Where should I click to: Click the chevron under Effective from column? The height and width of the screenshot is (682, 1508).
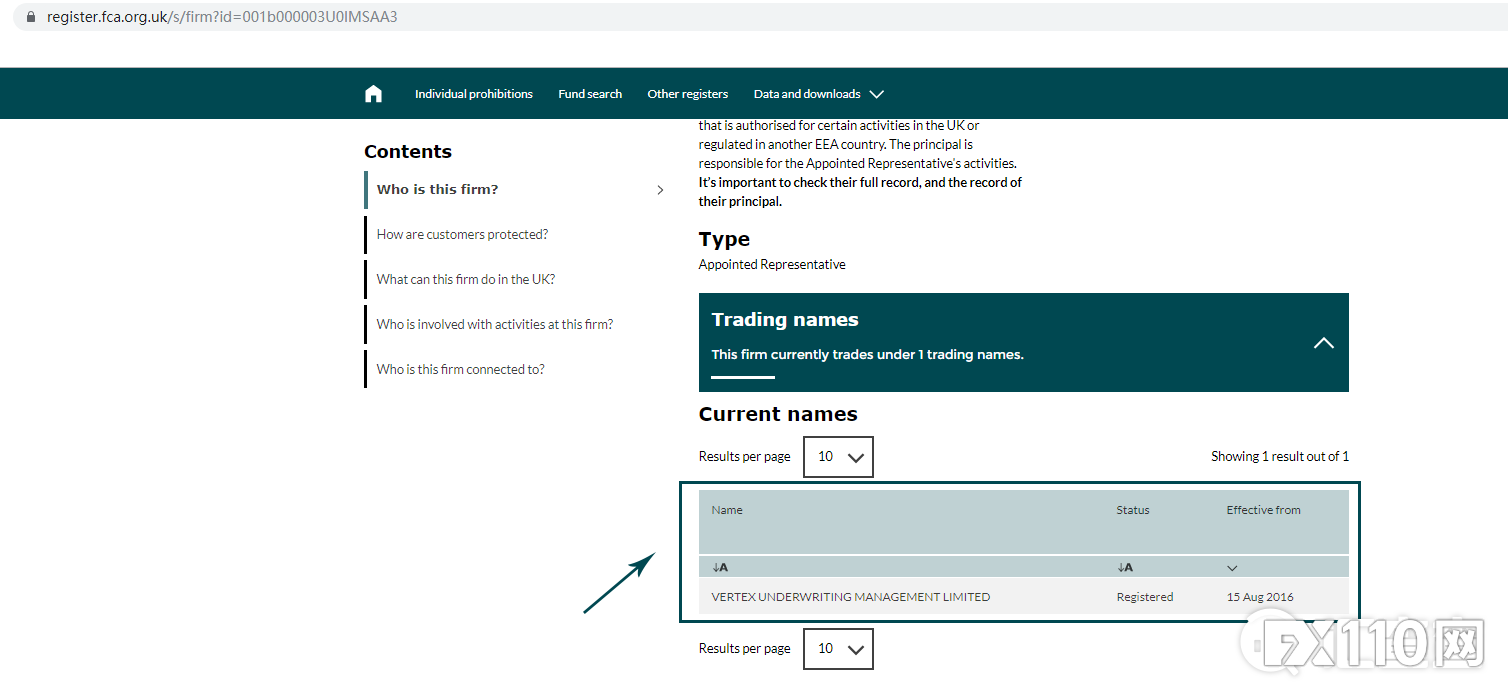pyautogui.click(x=1232, y=568)
